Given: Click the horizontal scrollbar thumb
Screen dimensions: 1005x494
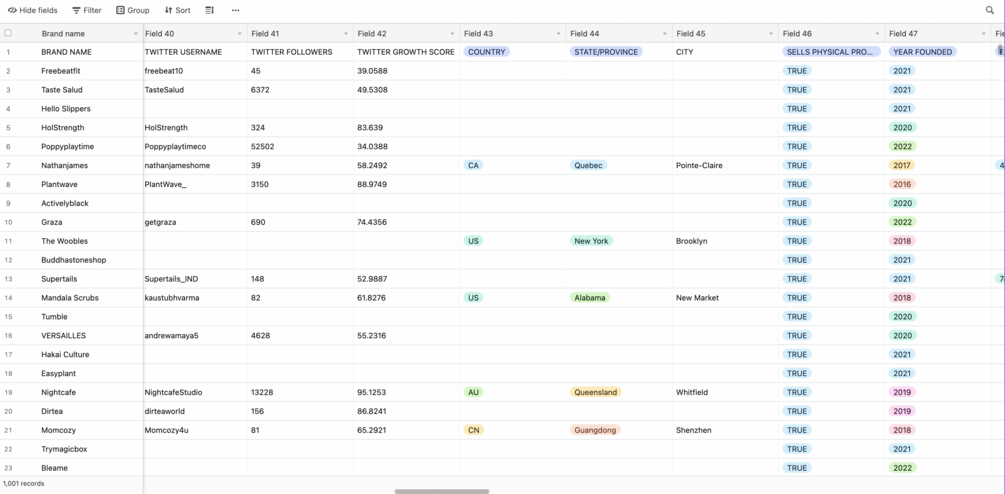Looking at the screenshot, I should (x=442, y=491).
